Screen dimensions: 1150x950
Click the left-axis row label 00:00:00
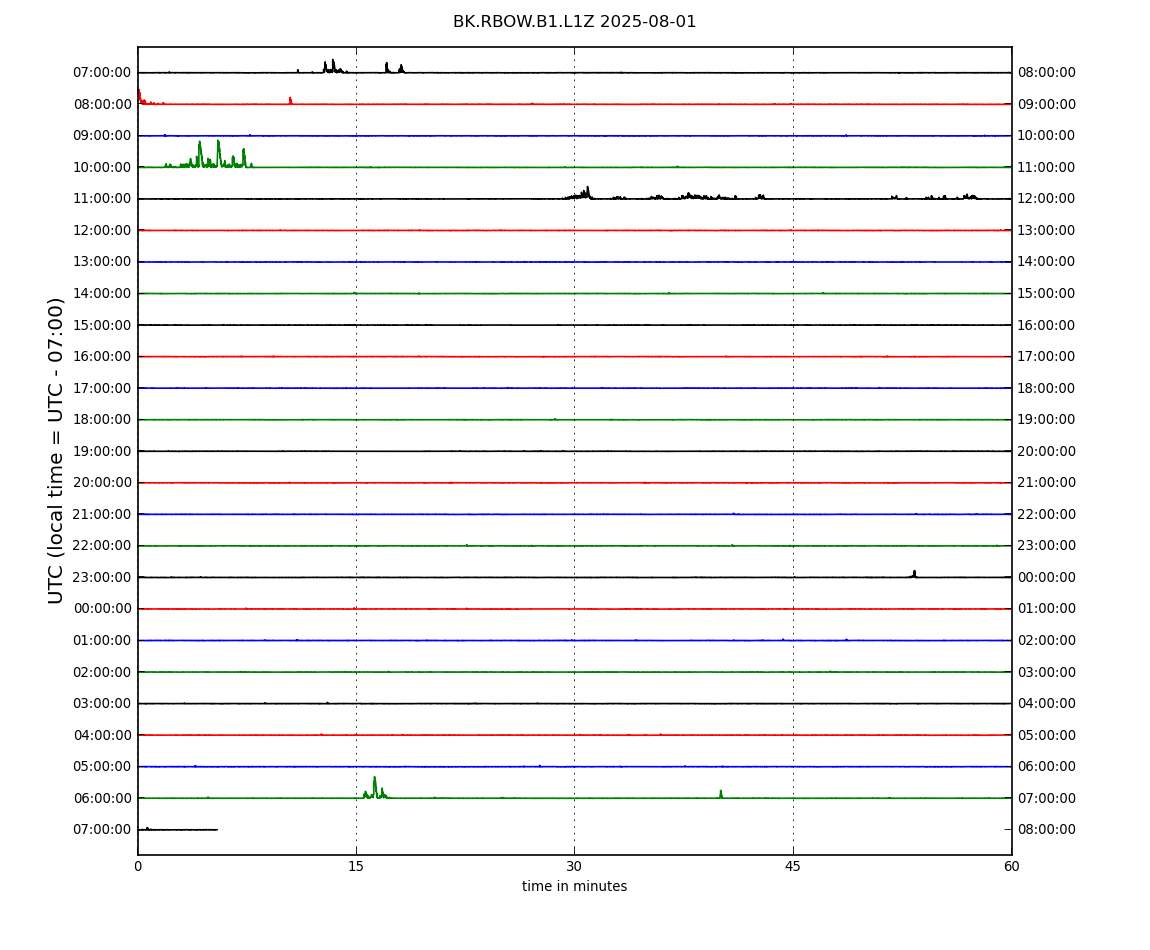click(103, 609)
